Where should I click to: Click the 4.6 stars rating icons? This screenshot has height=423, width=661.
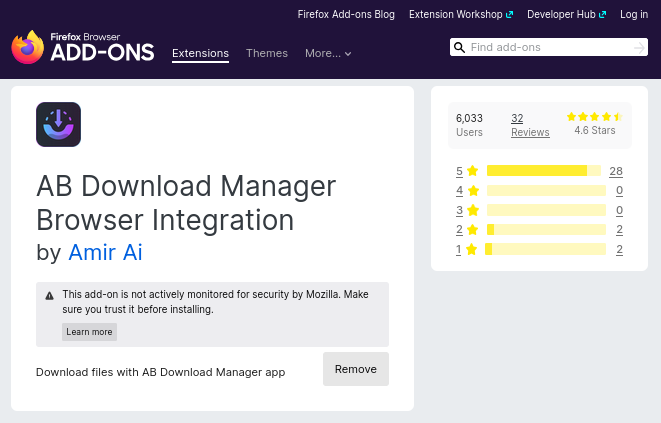pyautogui.click(x=594, y=117)
